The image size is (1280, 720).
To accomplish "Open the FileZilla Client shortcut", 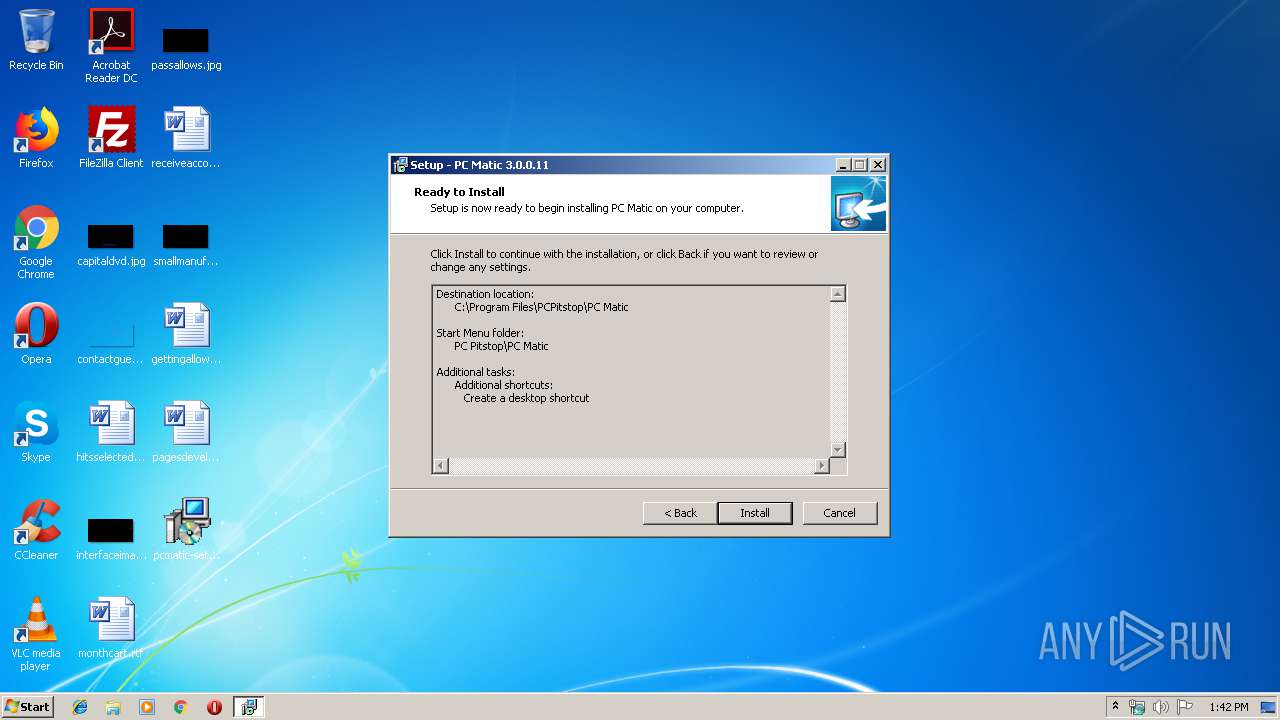I will point(111,138).
